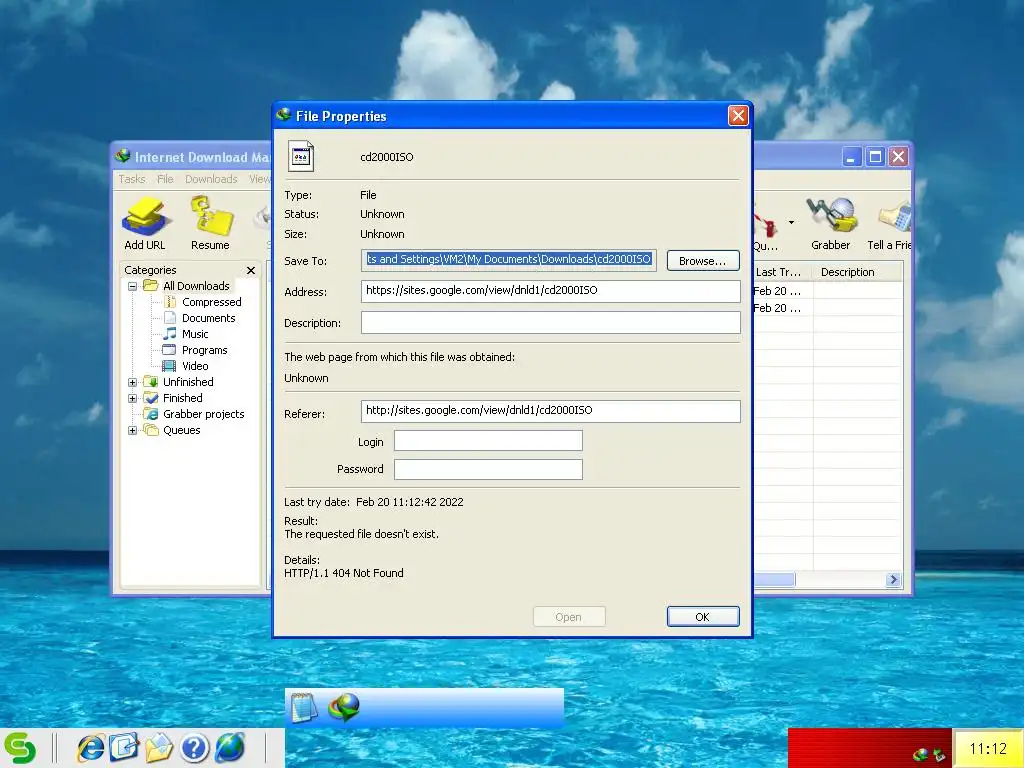Viewport: 1024px width, 768px height.
Task: Click OK in File Properties
Action: point(703,616)
